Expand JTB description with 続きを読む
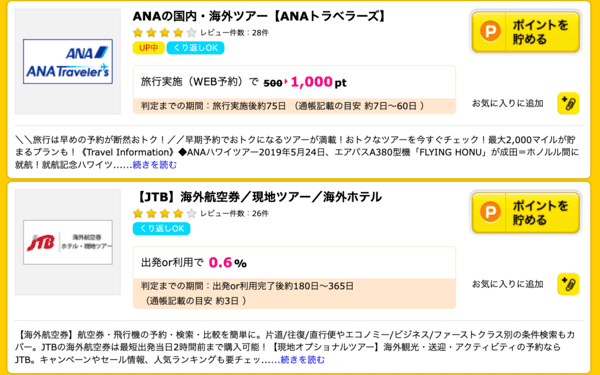 (302, 360)
